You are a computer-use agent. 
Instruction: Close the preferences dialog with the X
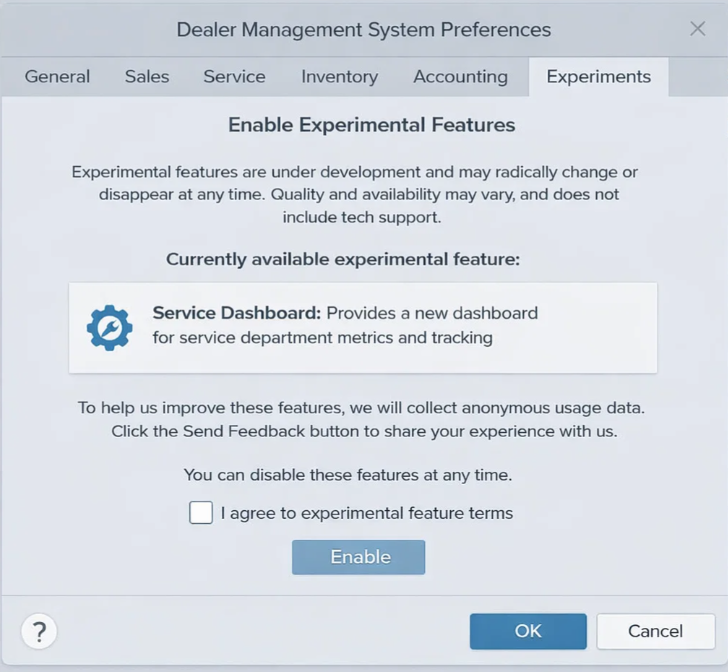[x=697, y=29]
